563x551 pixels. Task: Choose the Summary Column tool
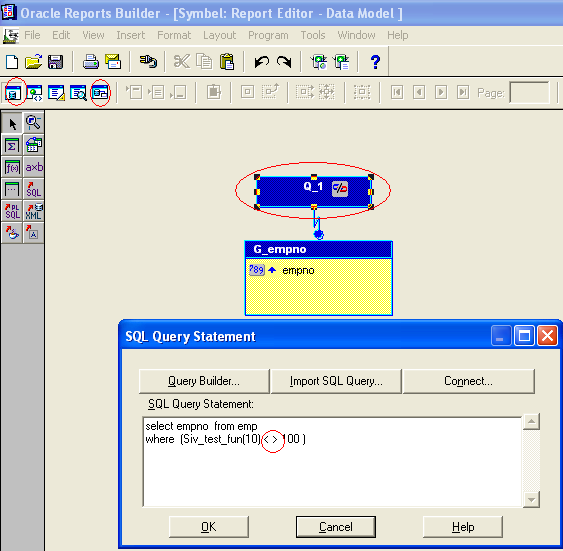tap(12, 145)
